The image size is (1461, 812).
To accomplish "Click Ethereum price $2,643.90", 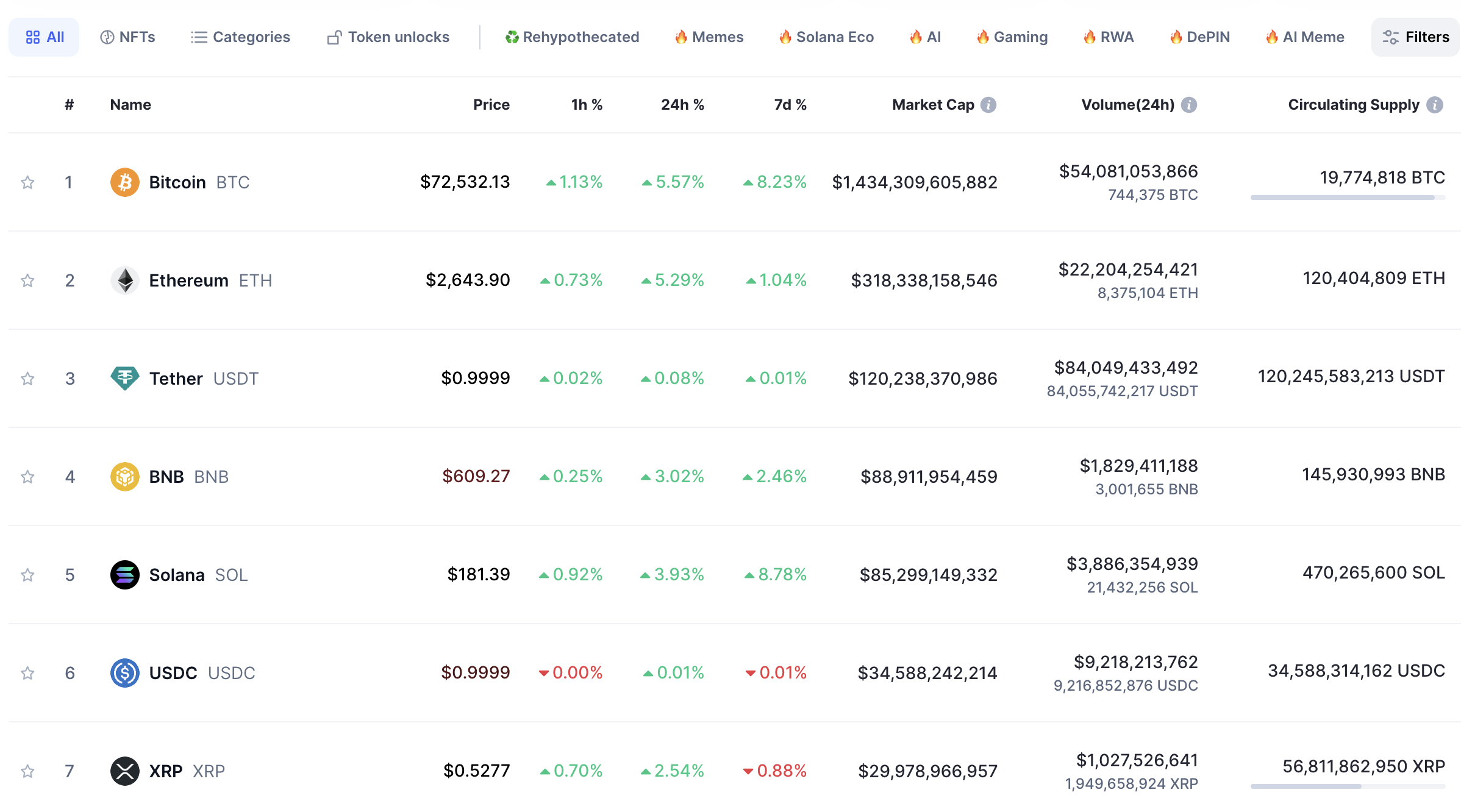I will [468, 280].
